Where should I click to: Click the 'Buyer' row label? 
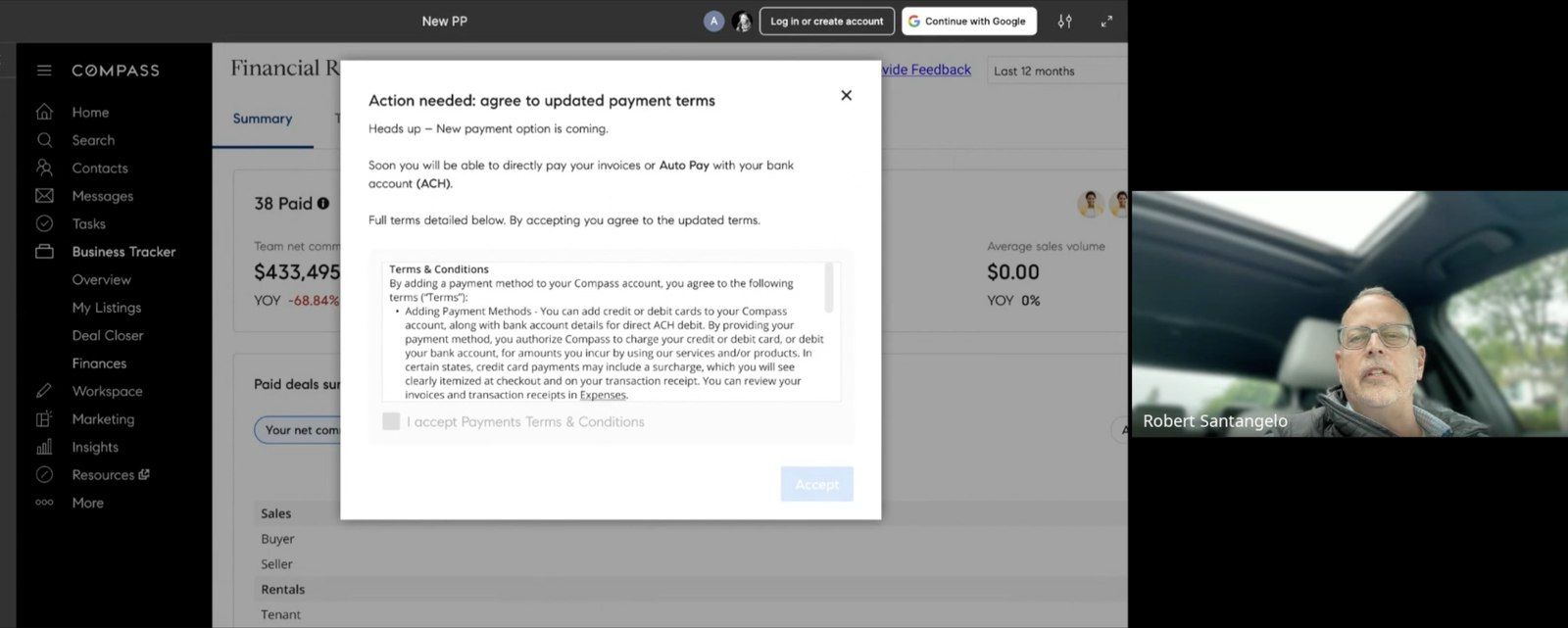(x=277, y=539)
